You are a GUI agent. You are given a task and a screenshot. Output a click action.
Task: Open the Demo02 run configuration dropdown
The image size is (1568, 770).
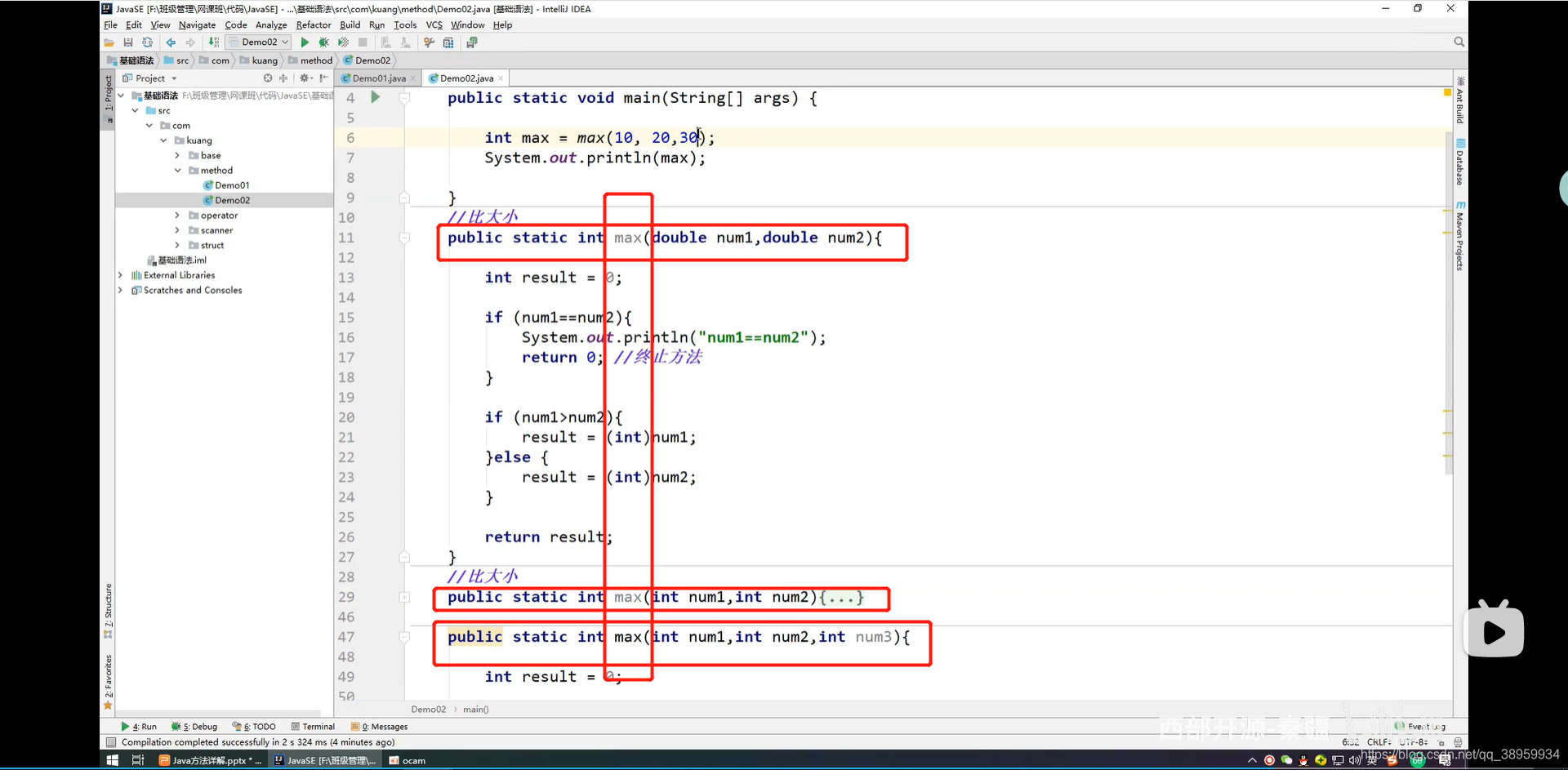259,42
